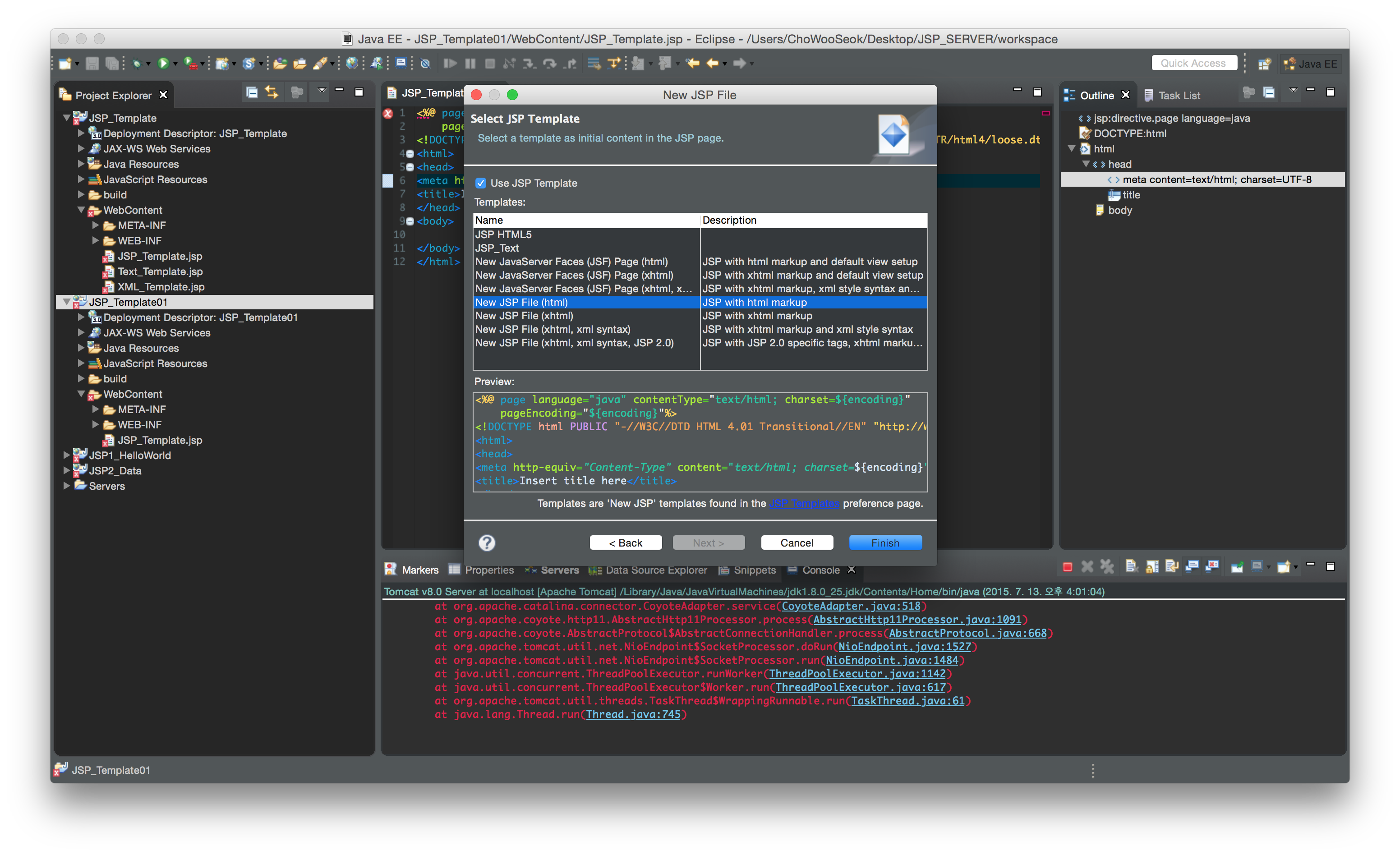This screenshot has height=855, width=1400.
Task: Open the Open Perspective icon
Action: [1264, 64]
